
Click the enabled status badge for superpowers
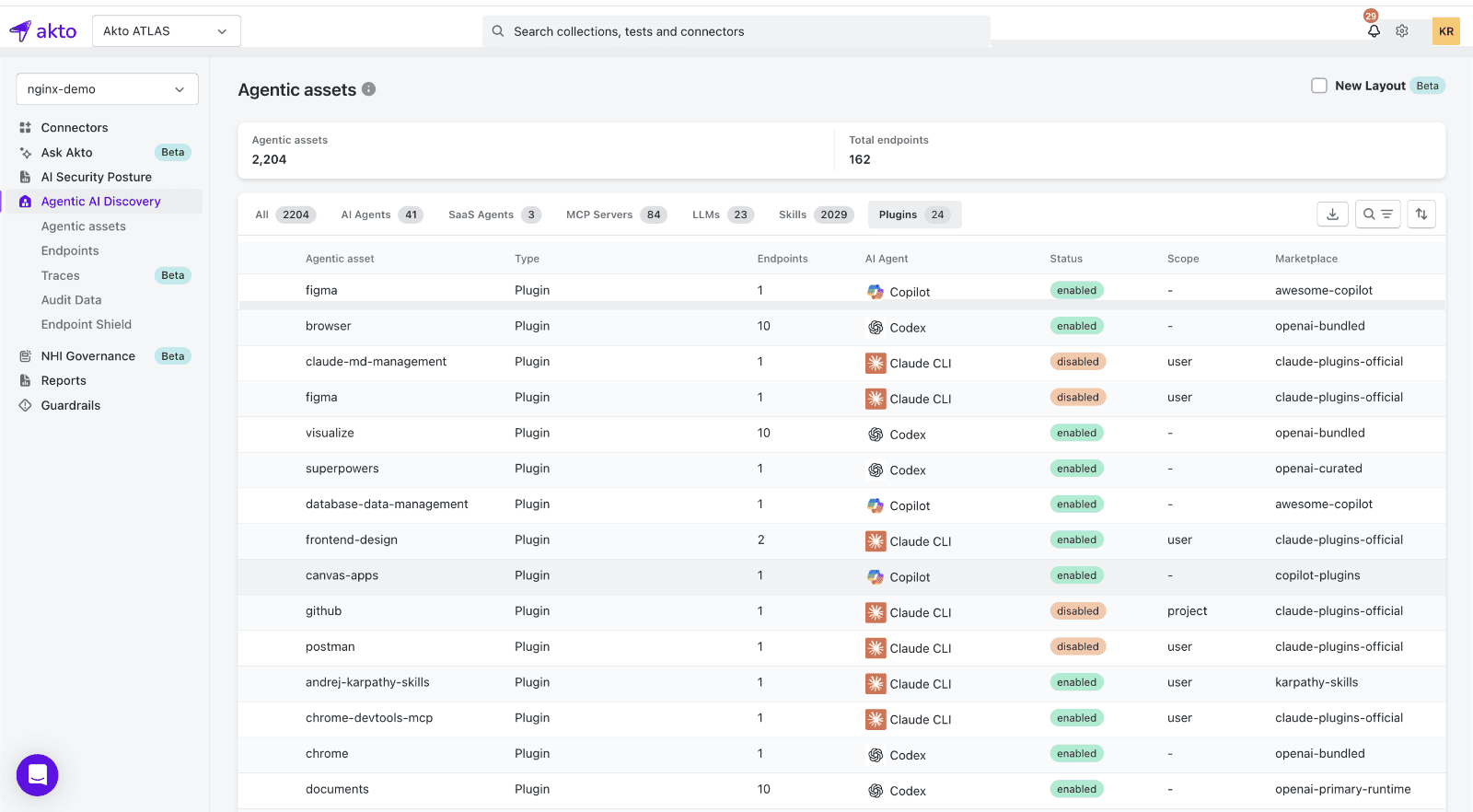pyautogui.click(x=1077, y=469)
